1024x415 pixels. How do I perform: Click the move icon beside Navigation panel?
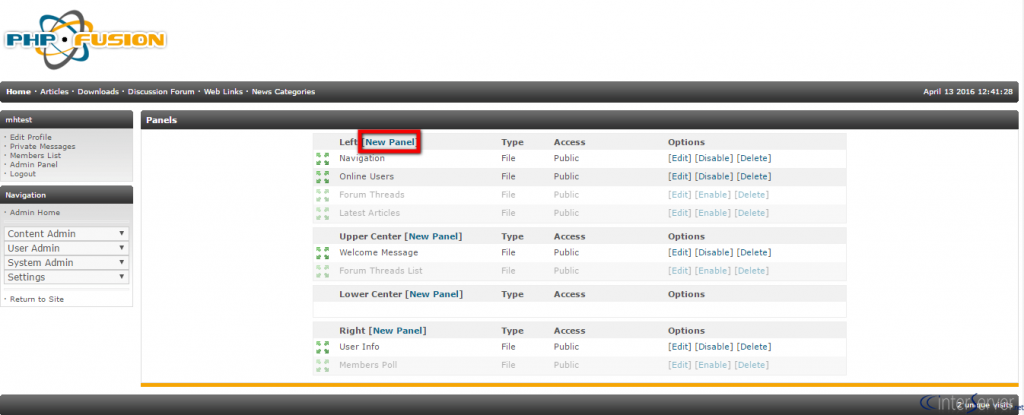(322, 158)
